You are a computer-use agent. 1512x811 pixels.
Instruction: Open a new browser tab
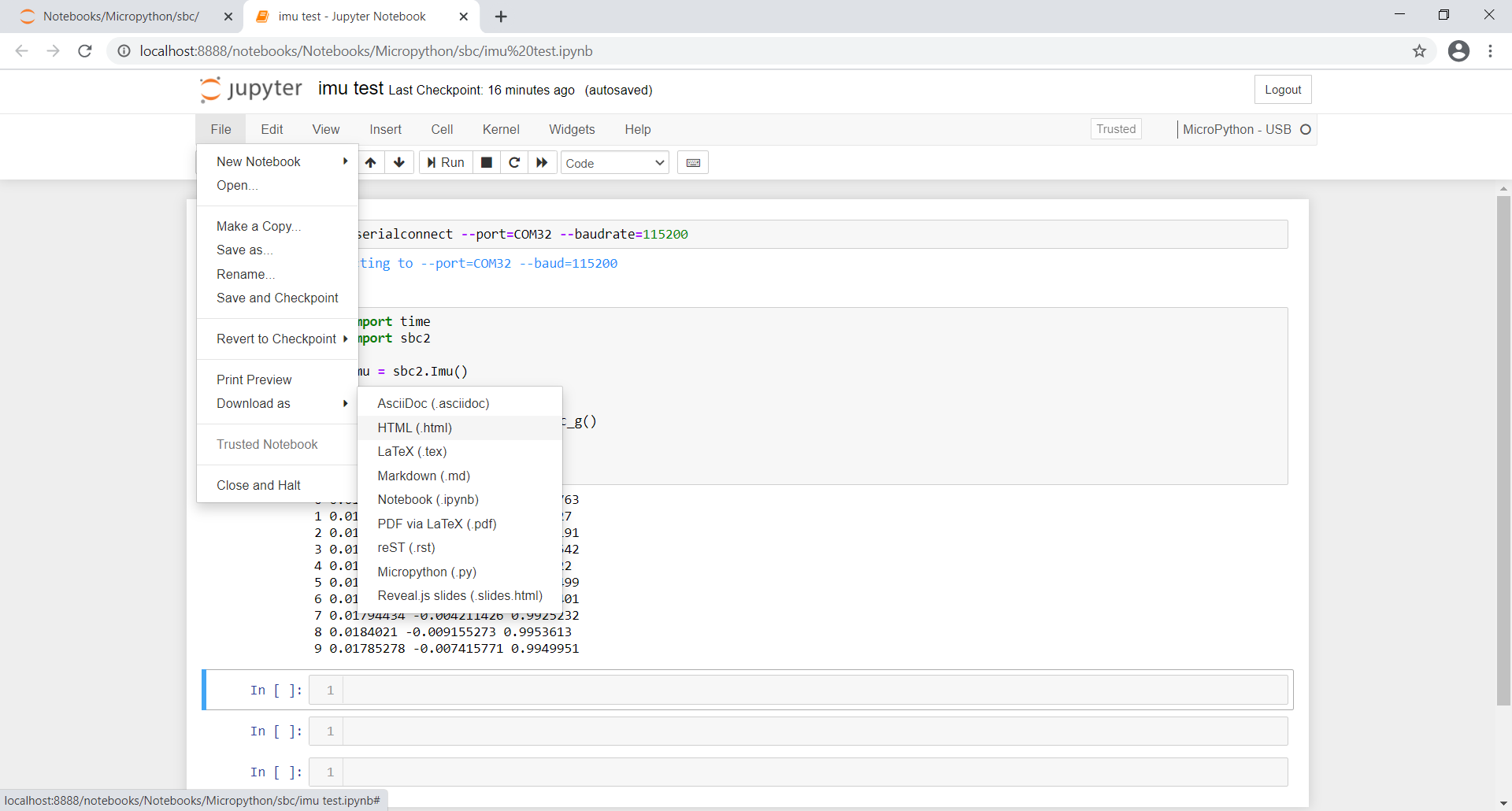[x=501, y=17]
